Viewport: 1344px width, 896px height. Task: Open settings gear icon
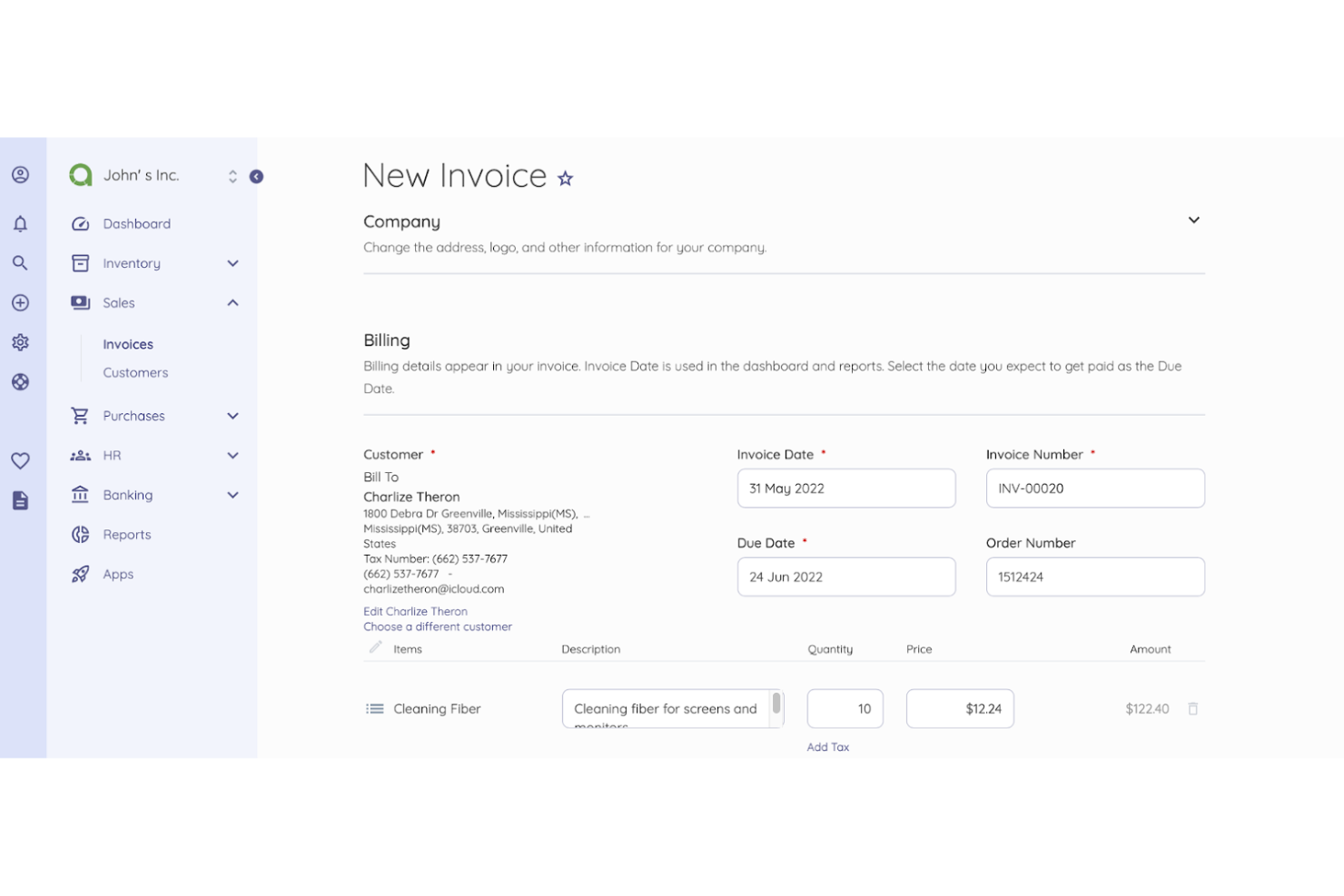[20, 342]
